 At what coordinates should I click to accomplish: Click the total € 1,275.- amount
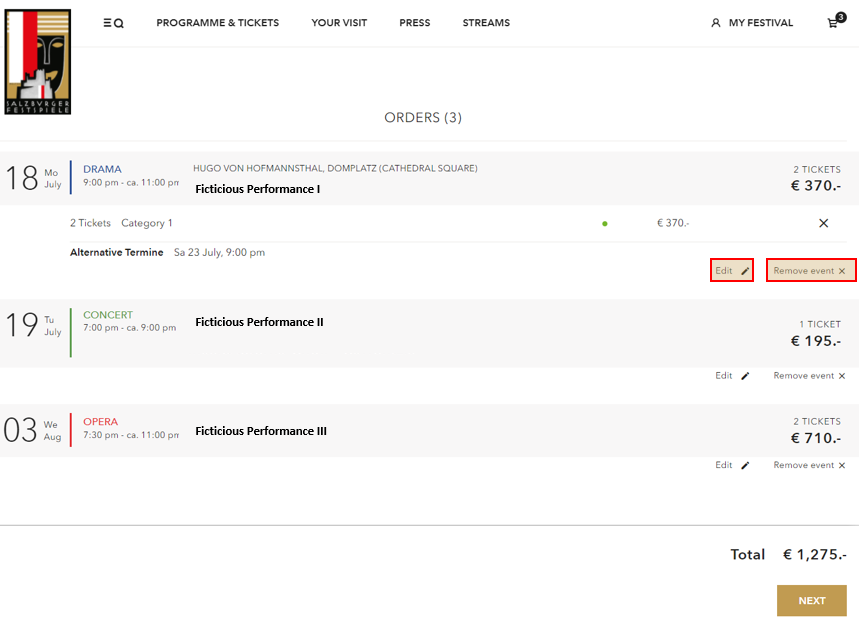tap(815, 554)
